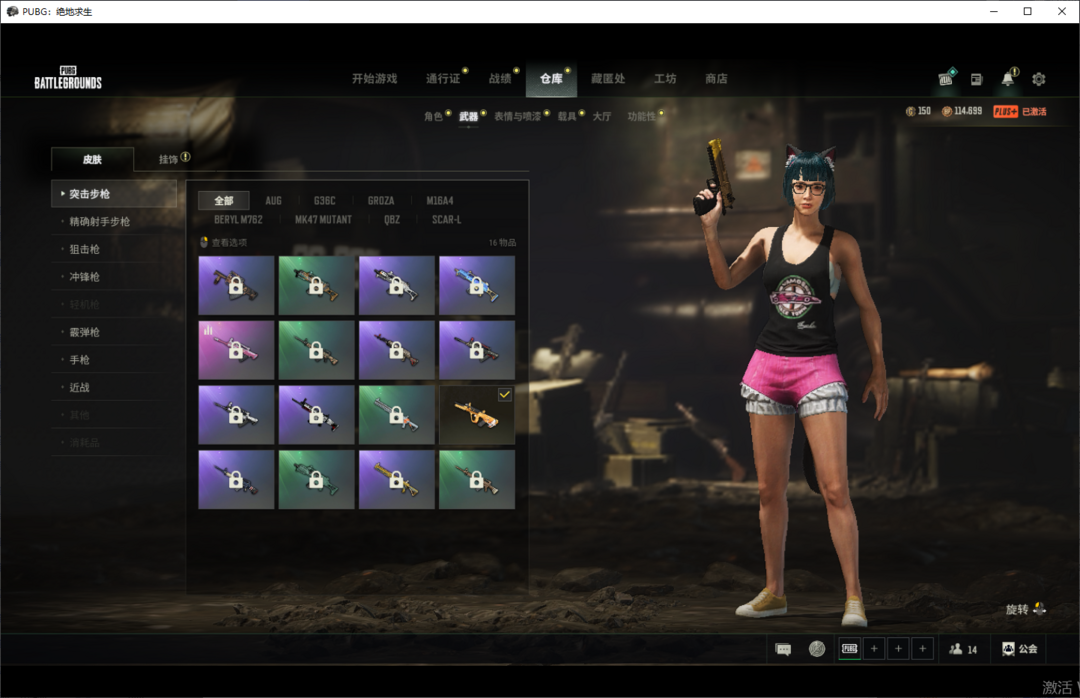Click the first plus slot to invite teammate

pos(874,648)
